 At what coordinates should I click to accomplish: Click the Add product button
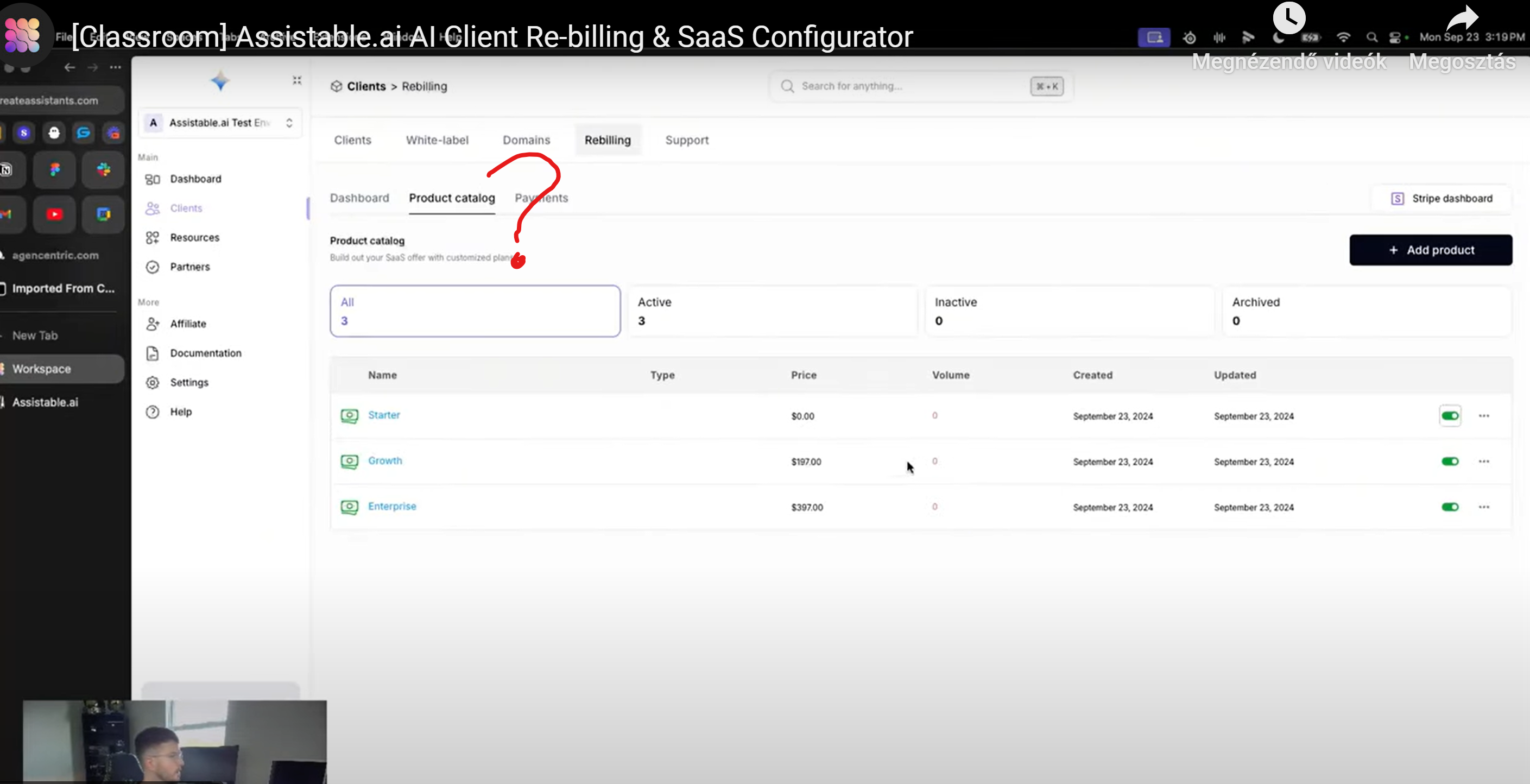tap(1431, 249)
